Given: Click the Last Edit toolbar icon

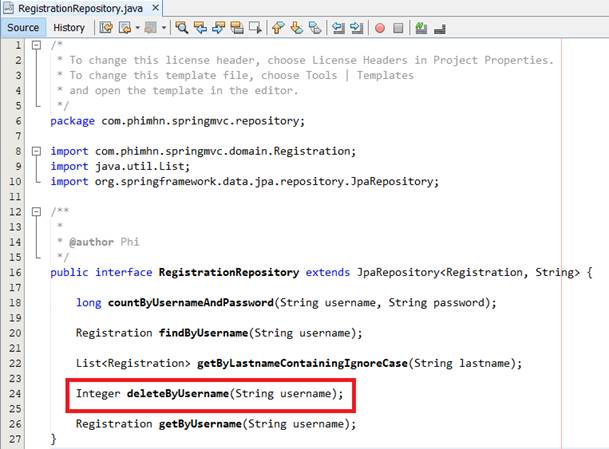Looking at the screenshot, I should (106, 28).
